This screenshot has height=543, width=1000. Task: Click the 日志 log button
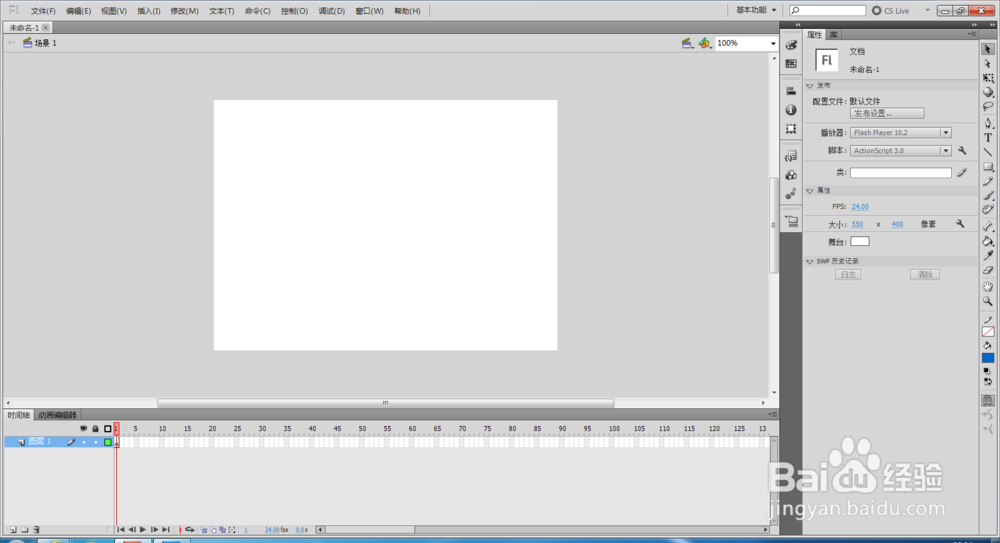click(x=848, y=275)
